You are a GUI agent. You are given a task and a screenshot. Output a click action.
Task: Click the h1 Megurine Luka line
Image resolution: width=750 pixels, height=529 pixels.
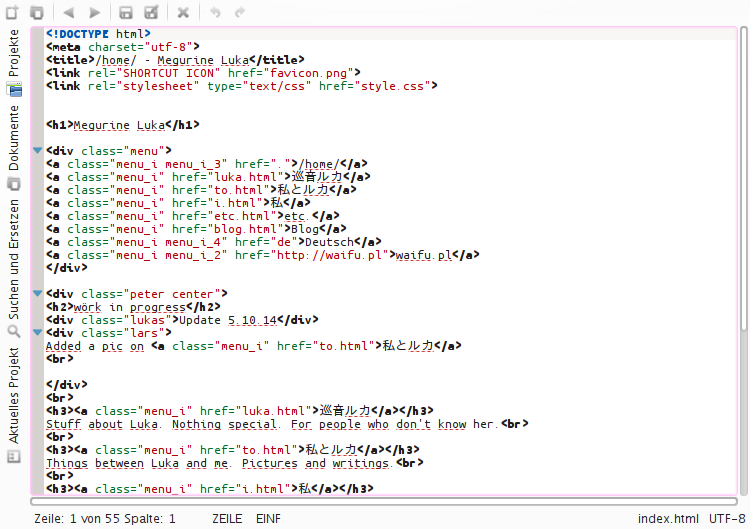point(122,125)
